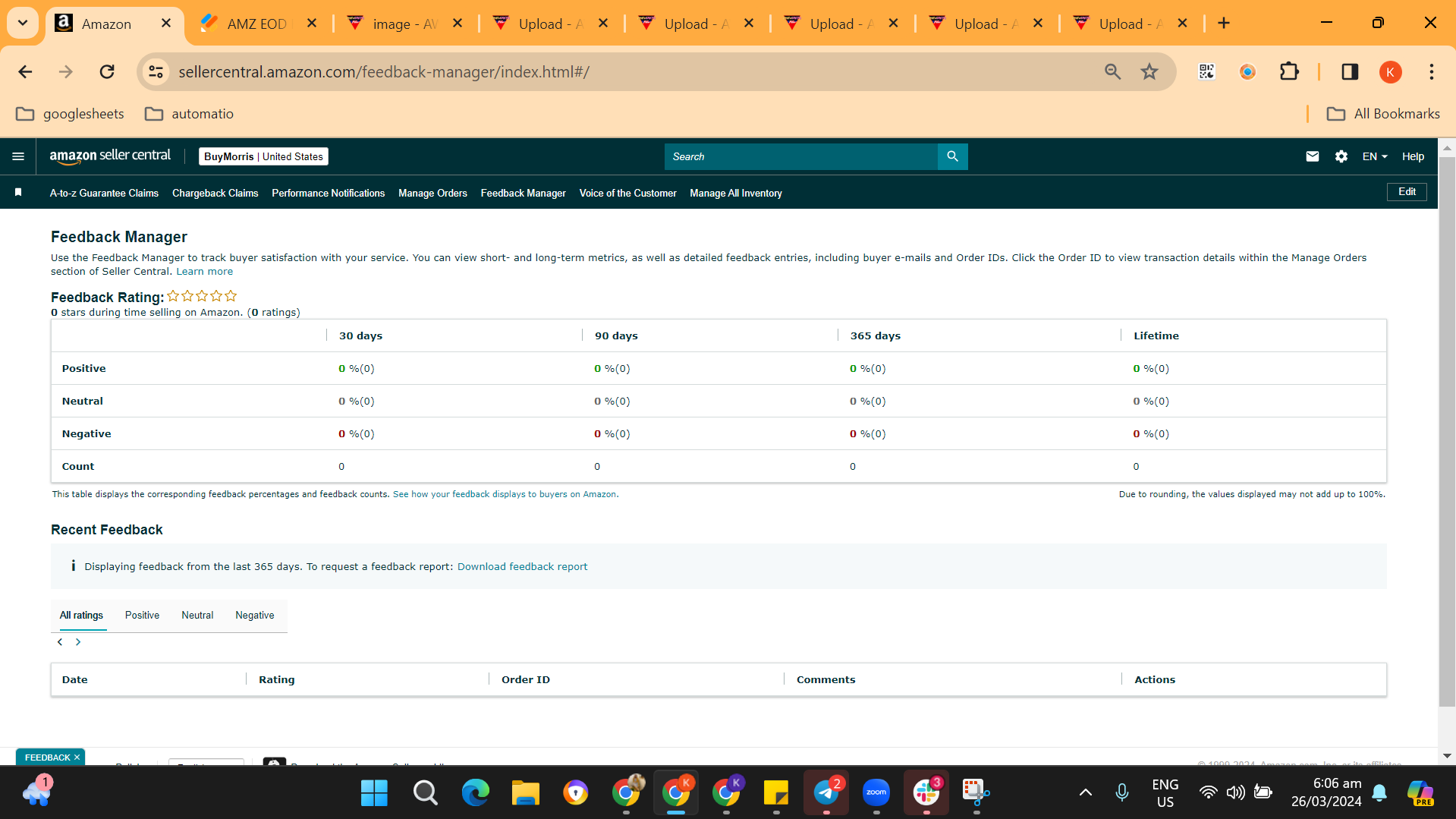This screenshot has width=1456, height=819.
Task: Open the buyer messages mail icon
Action: tap(1312, 156)
